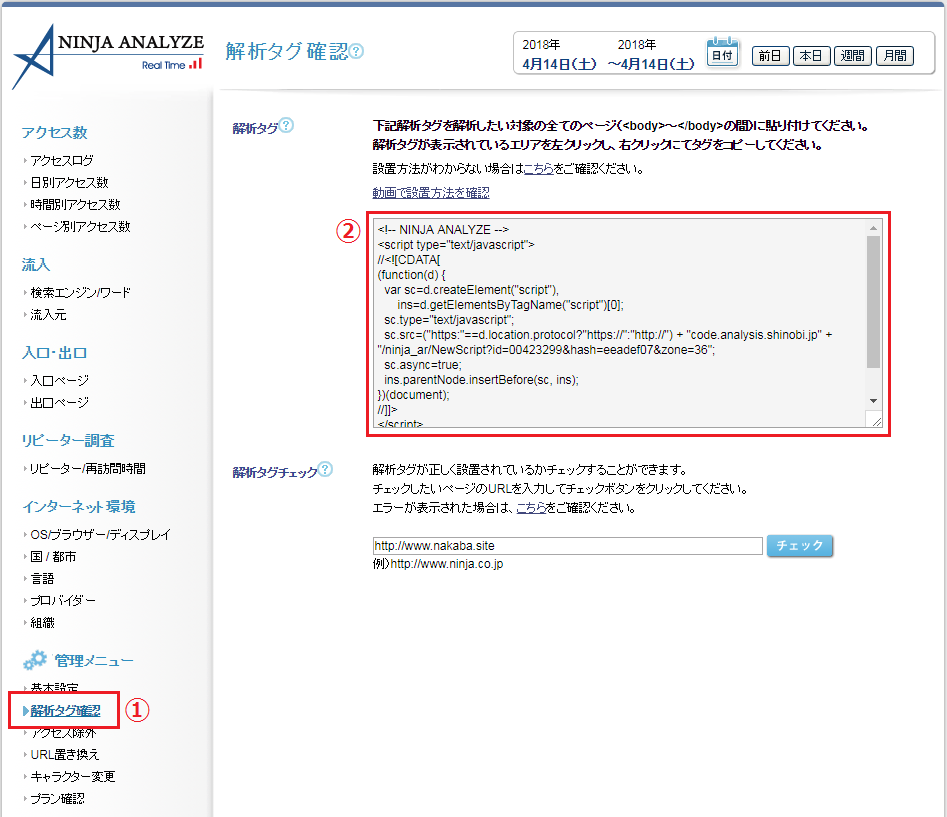Open こちら link for tag check errors
This screenshot has height=817, width=947.
pos(531,508)
